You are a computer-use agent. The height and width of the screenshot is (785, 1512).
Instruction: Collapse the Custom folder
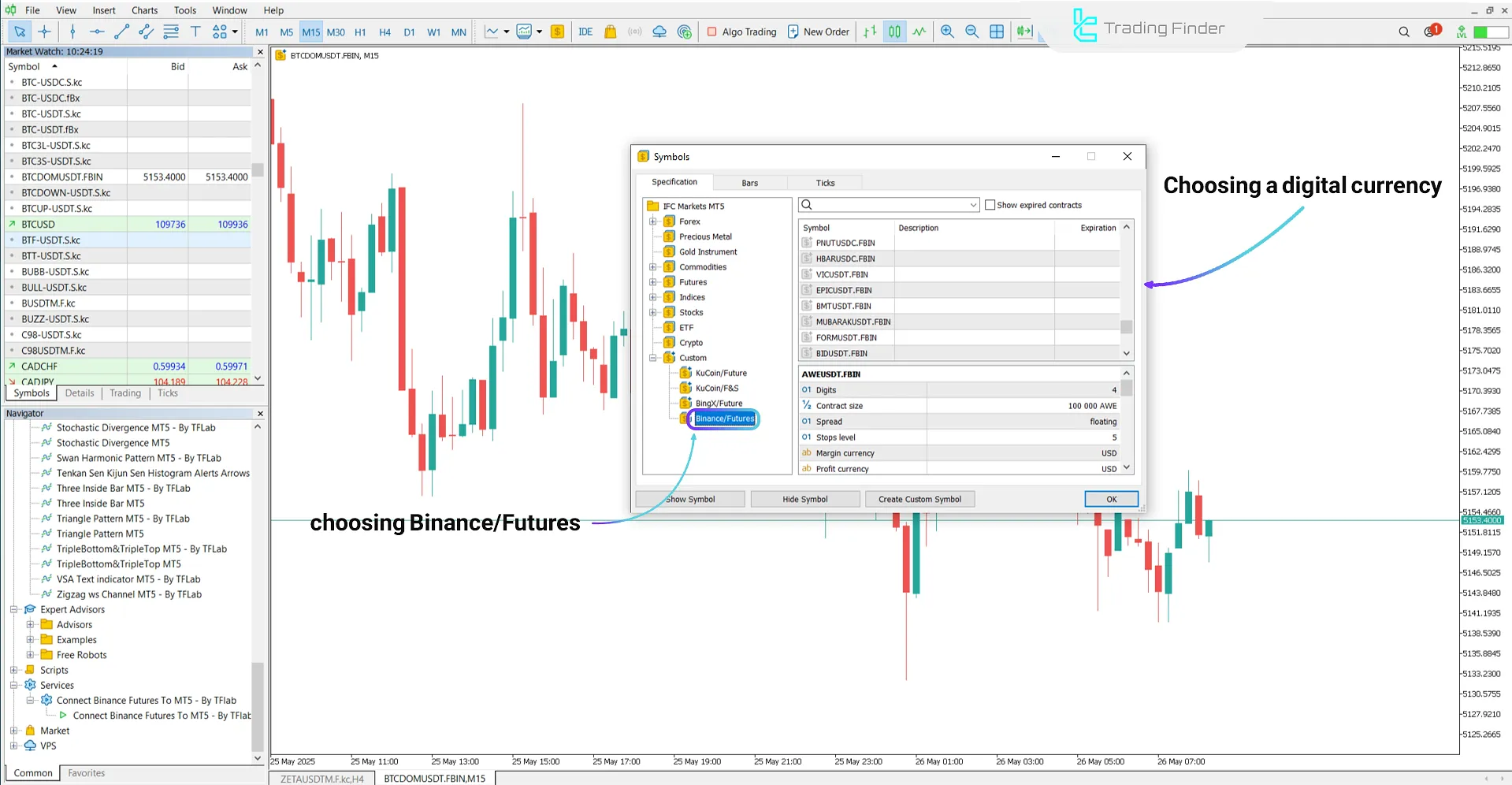[x=652, y=358]
